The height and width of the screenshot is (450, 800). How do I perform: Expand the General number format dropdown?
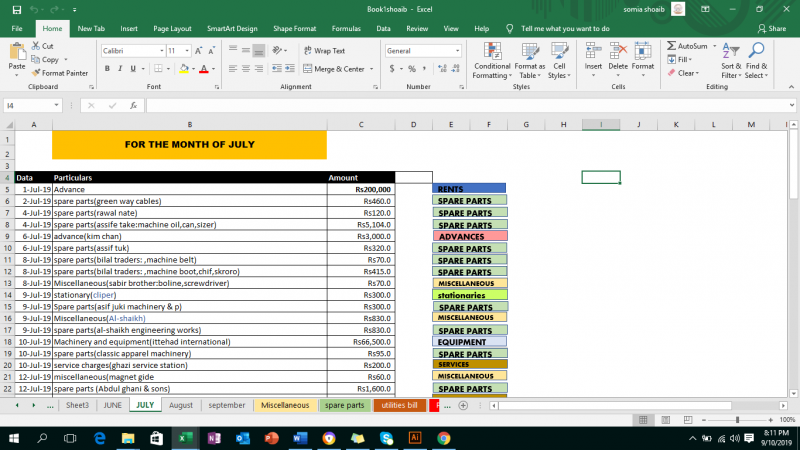457,51
